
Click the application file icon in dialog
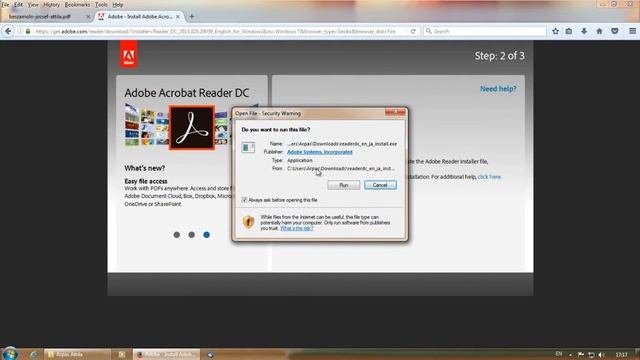point(248,147)
